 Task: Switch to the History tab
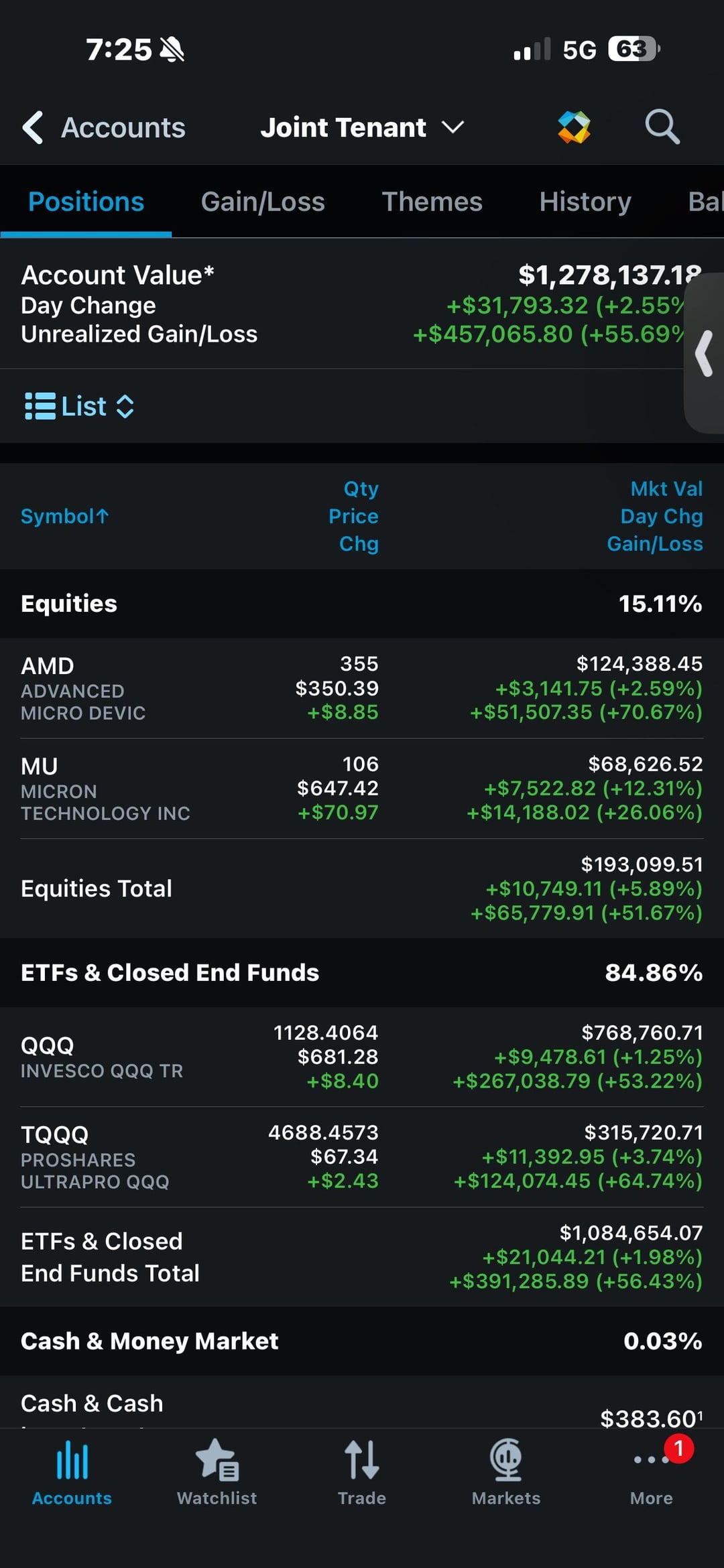pos(585,202)
